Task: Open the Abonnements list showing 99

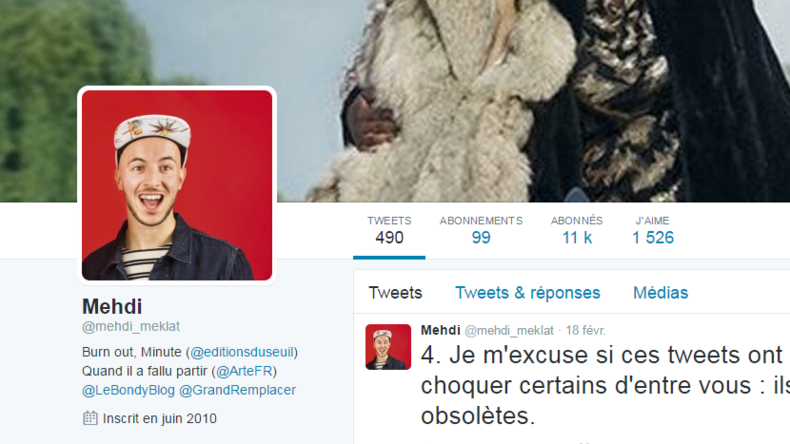Action: pyautogui.click(x=481, y=230)
